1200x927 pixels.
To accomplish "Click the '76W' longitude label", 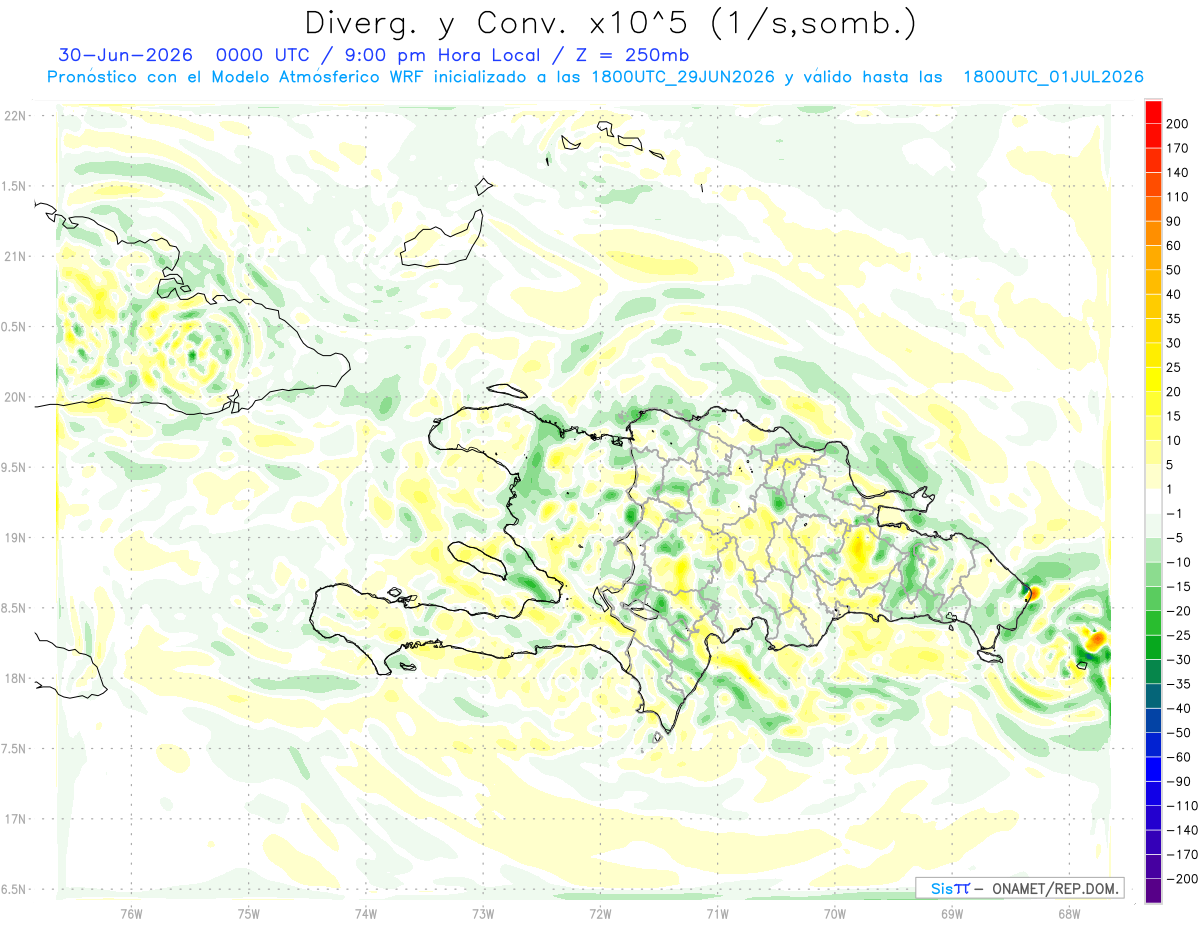I will 131,913.
